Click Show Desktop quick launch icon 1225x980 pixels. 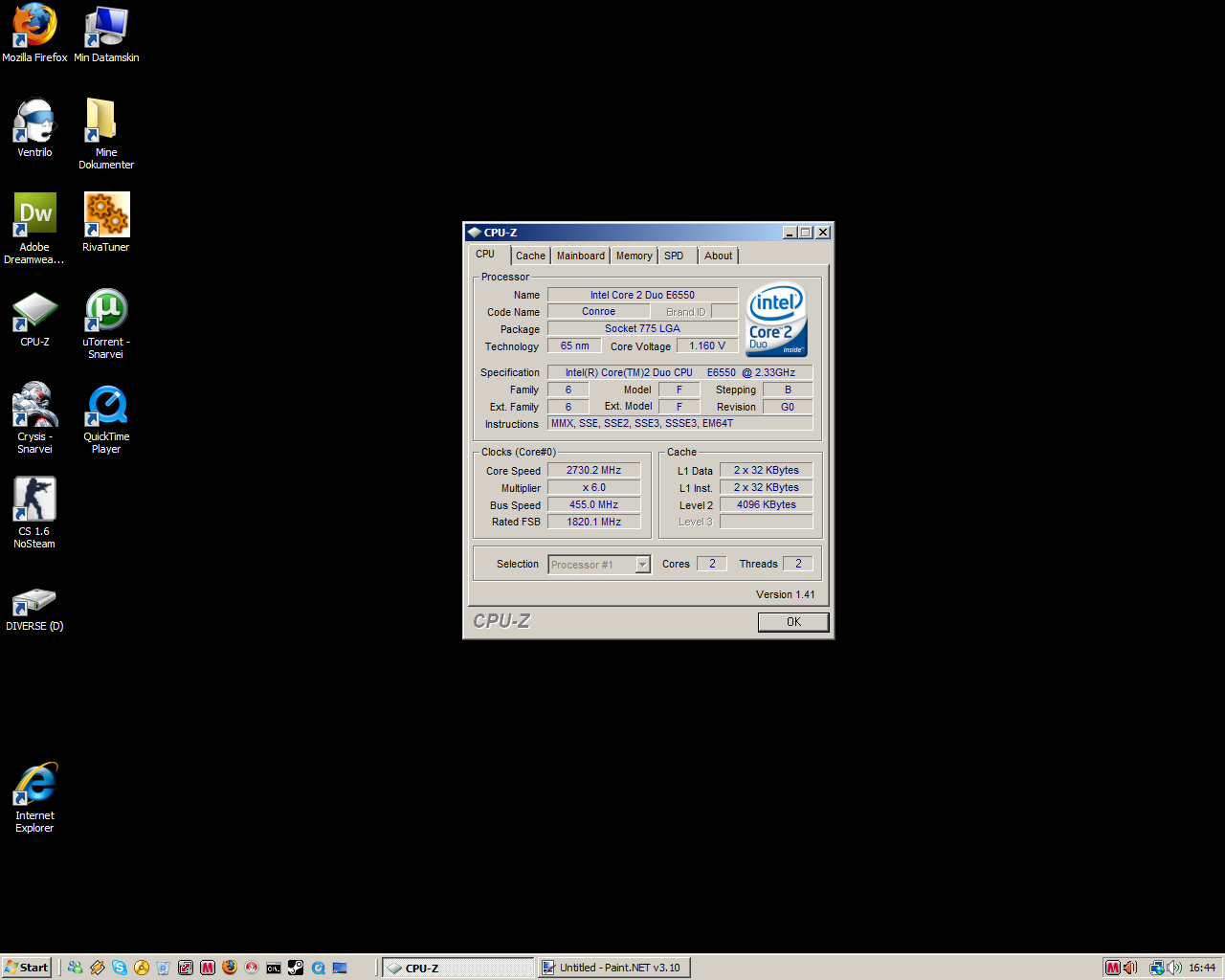click(x=340, y=968)
